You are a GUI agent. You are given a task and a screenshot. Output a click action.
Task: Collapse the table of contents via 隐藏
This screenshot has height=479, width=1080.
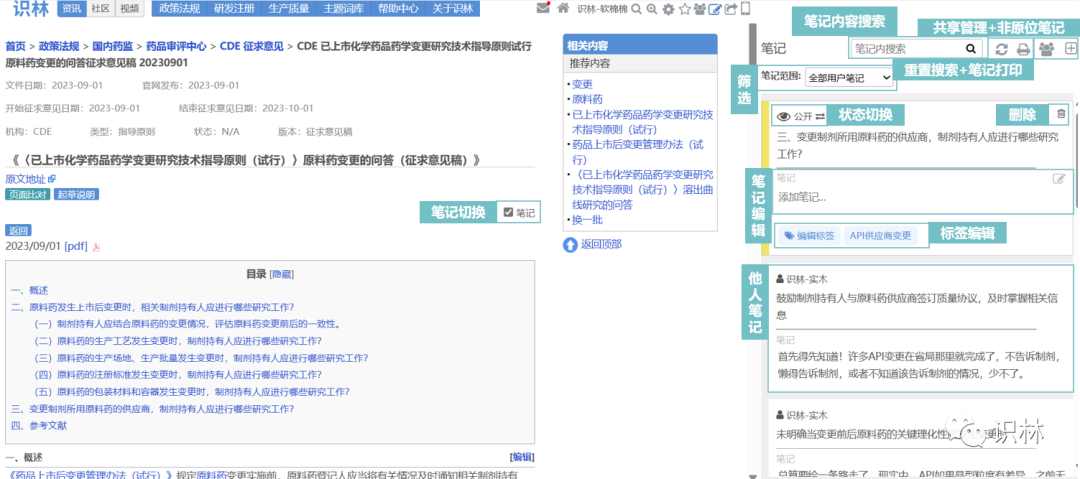coord(282,274)
